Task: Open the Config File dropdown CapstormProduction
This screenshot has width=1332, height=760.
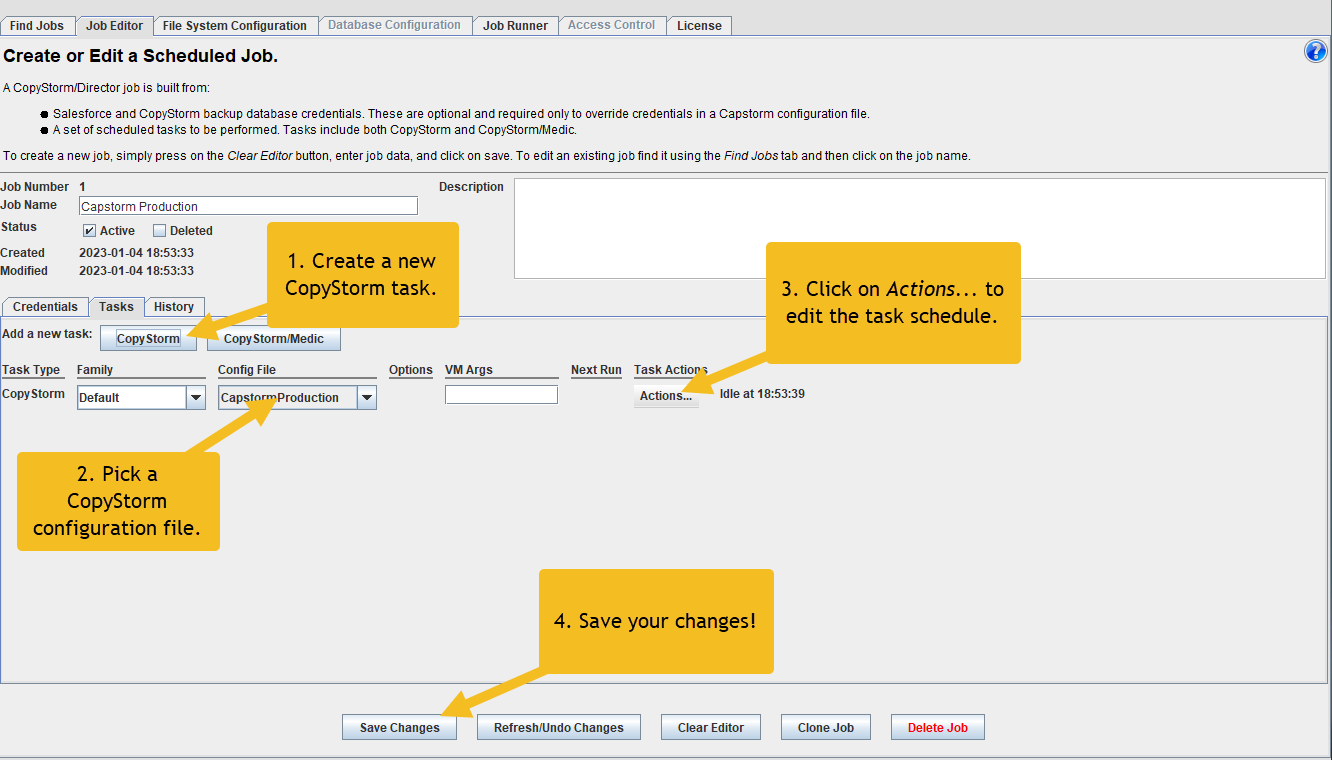Action: coord(297,398)
